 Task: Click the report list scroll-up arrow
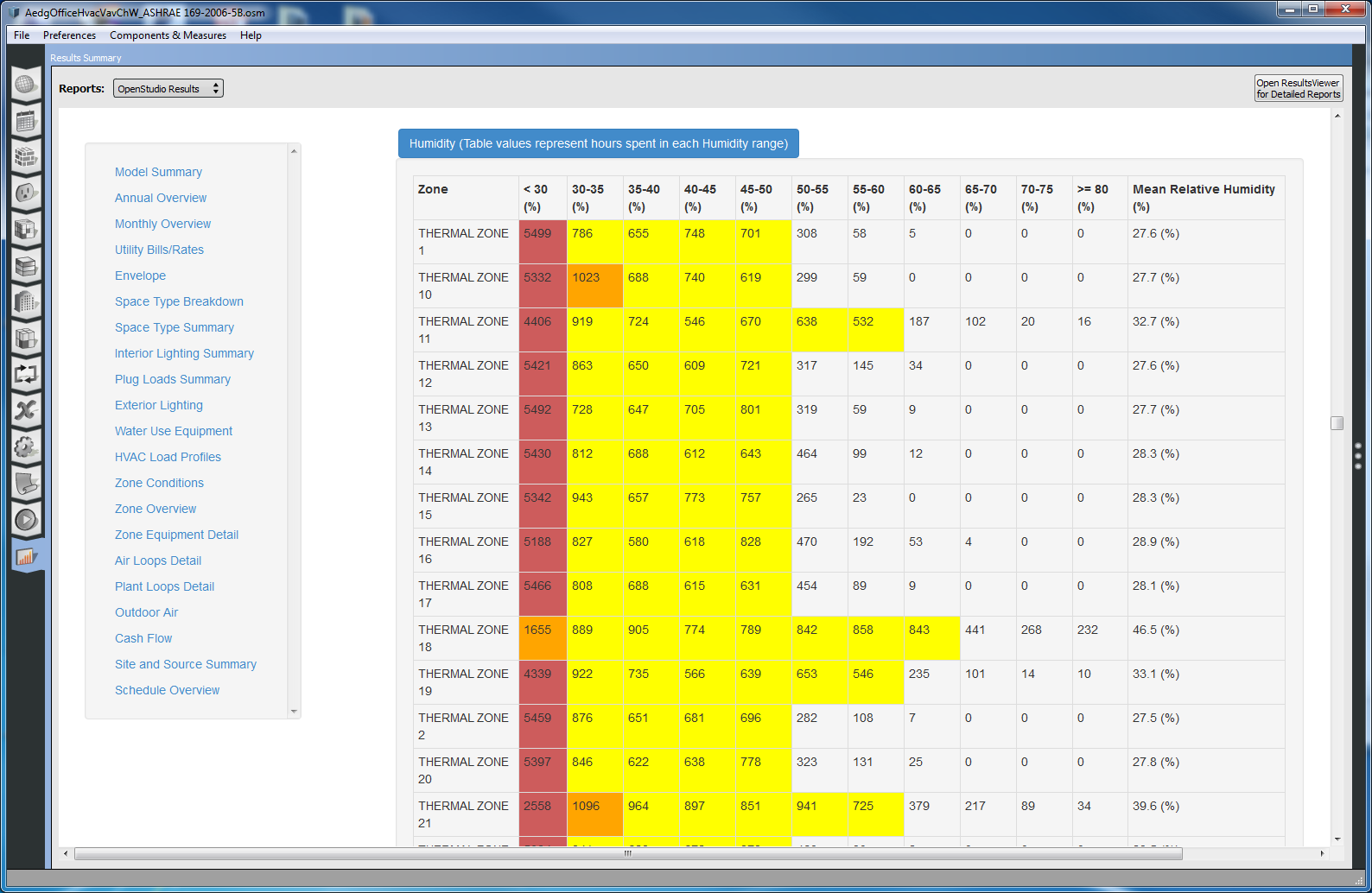294,151
